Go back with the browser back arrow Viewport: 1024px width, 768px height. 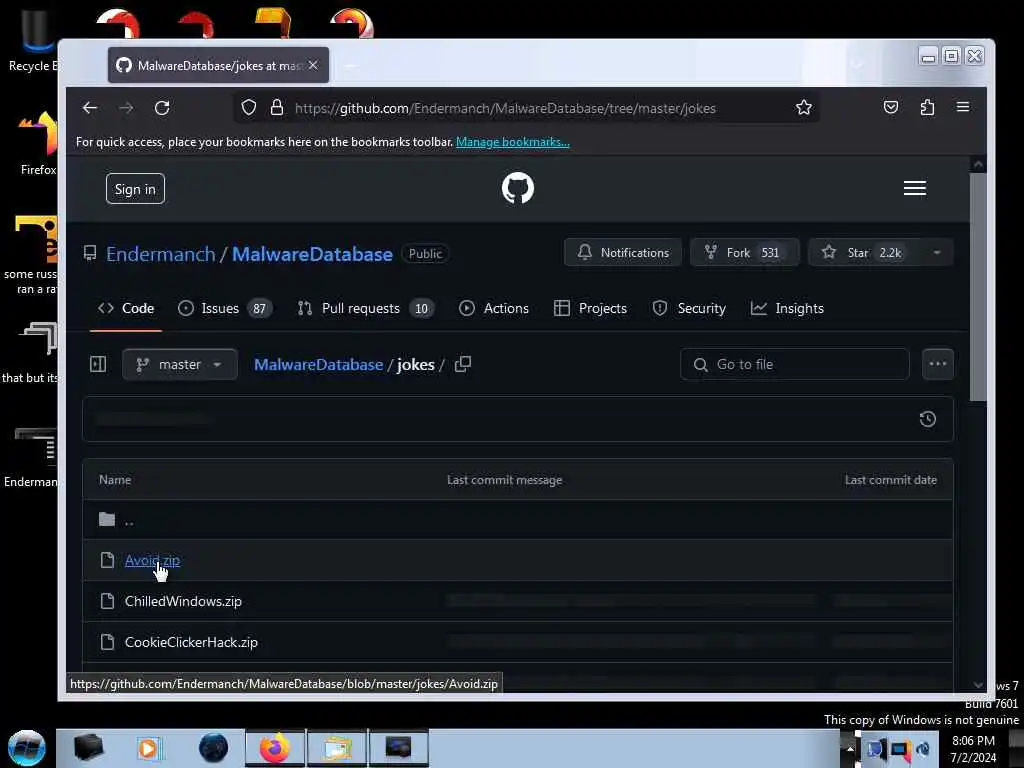89,108
